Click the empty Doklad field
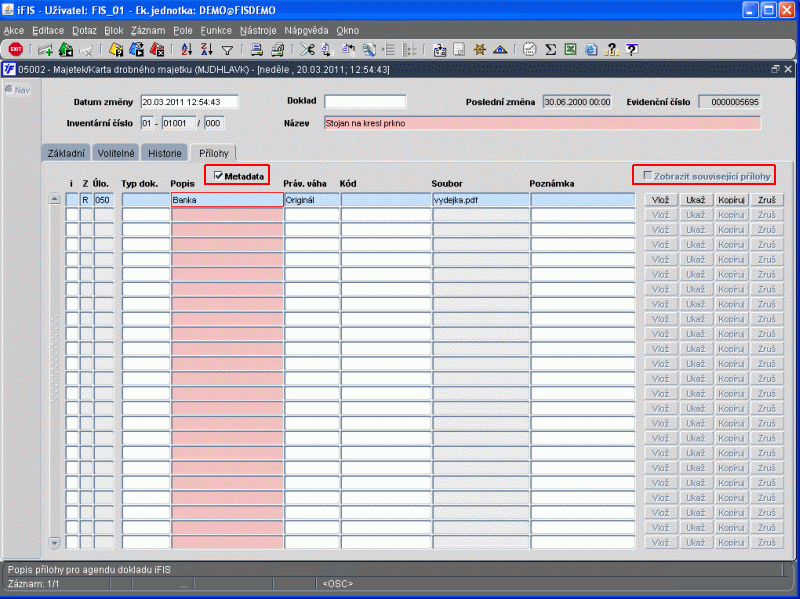 coord(365,102)
